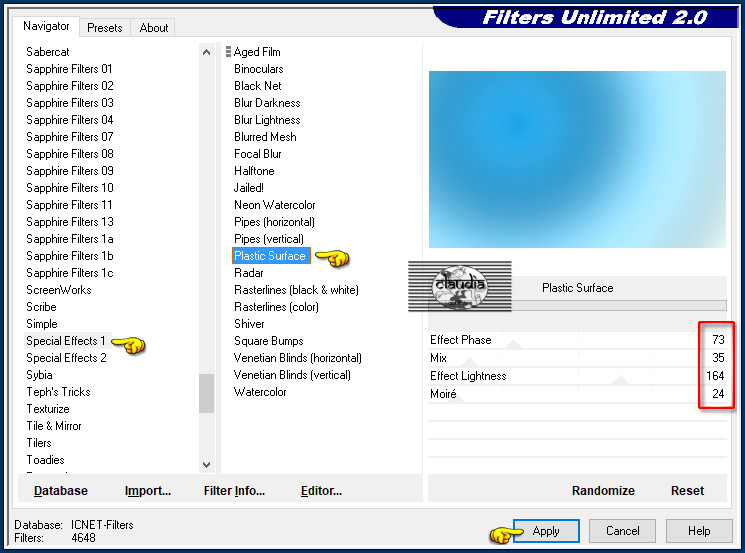Choose the Neon Watercolor filter
The image size is (745, 553).
click(275, 205)
